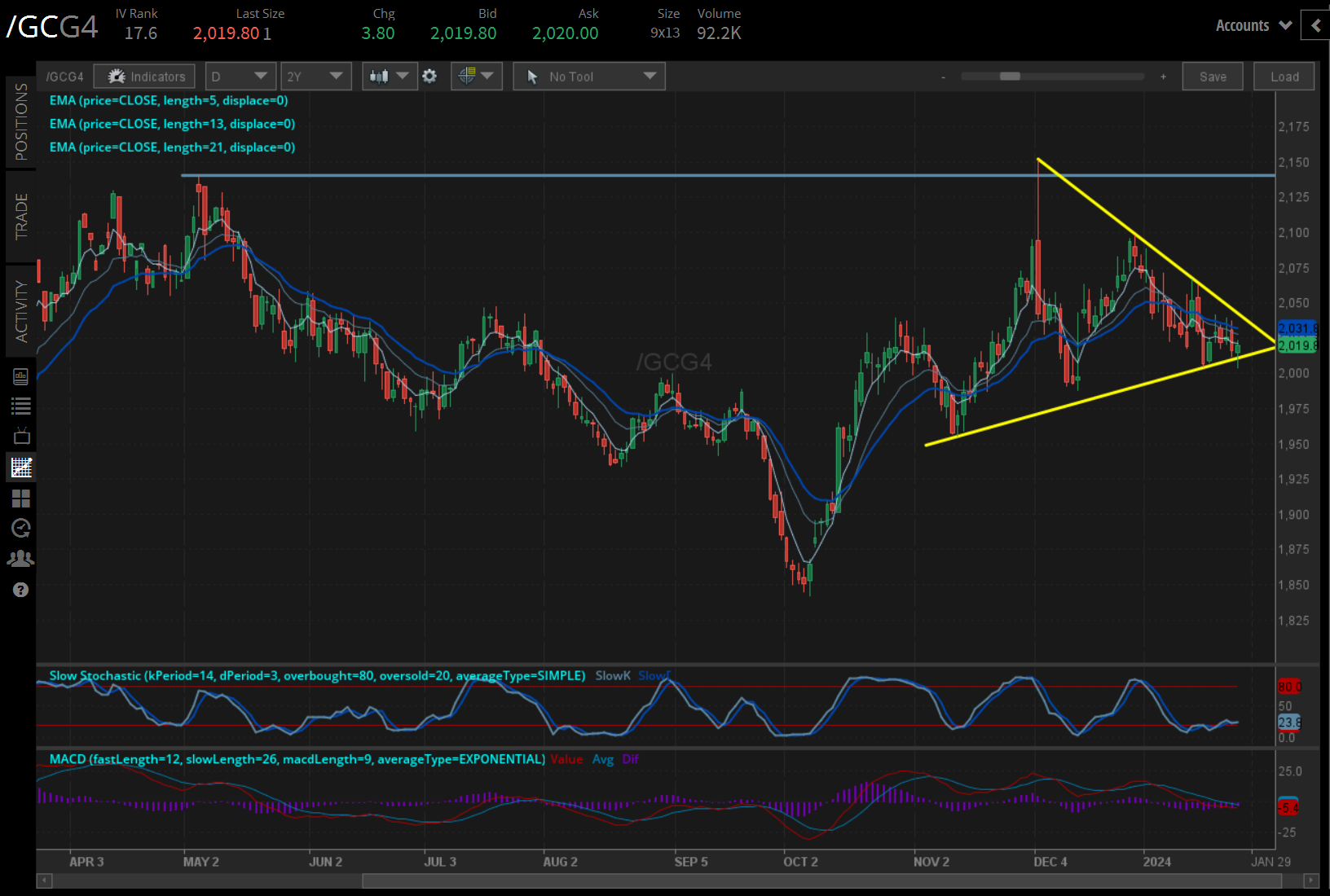This screenshot has width=1330, height=896.
Task: Open the watchlist lines icon in sidebar
Action: 21,406
